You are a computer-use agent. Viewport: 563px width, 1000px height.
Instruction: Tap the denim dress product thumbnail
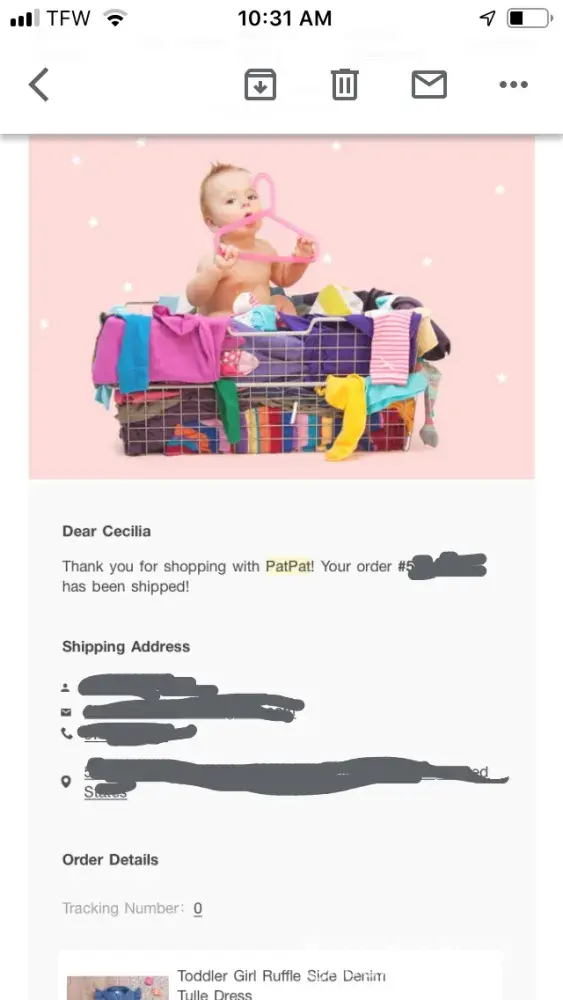(x=117, y=988)
